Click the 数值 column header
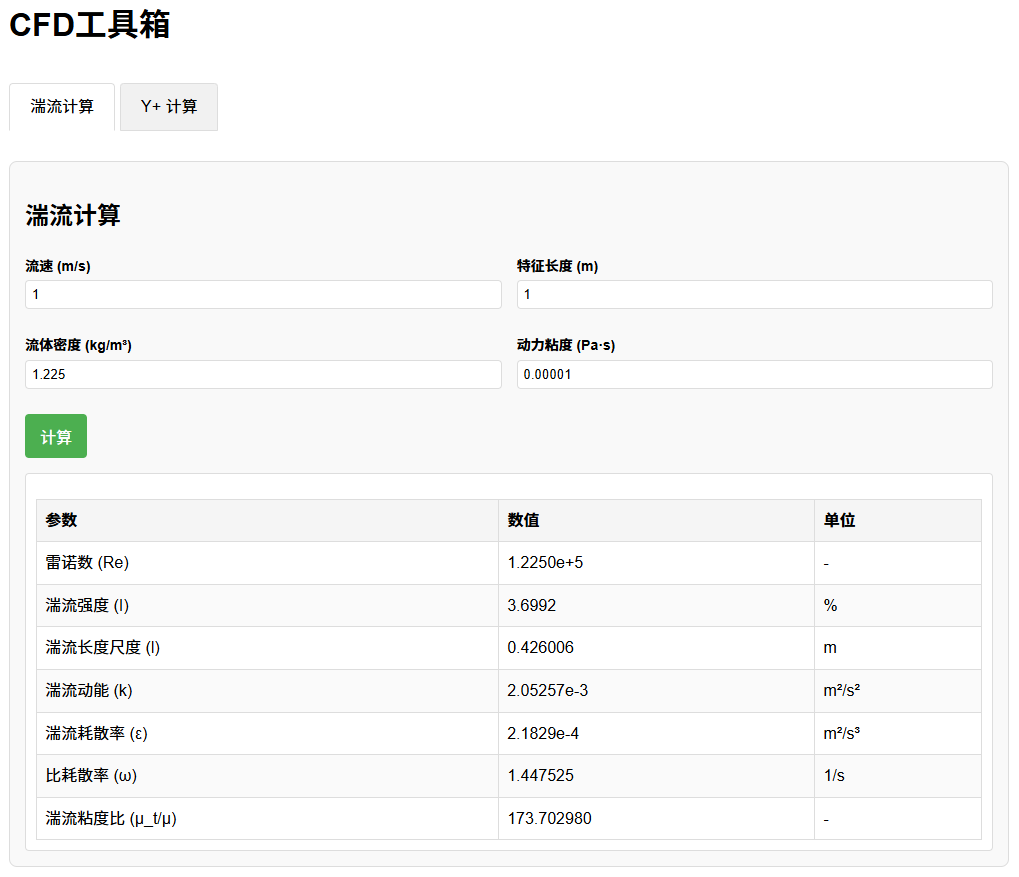Screen dimensions: 1019x877 coord(524,521)
